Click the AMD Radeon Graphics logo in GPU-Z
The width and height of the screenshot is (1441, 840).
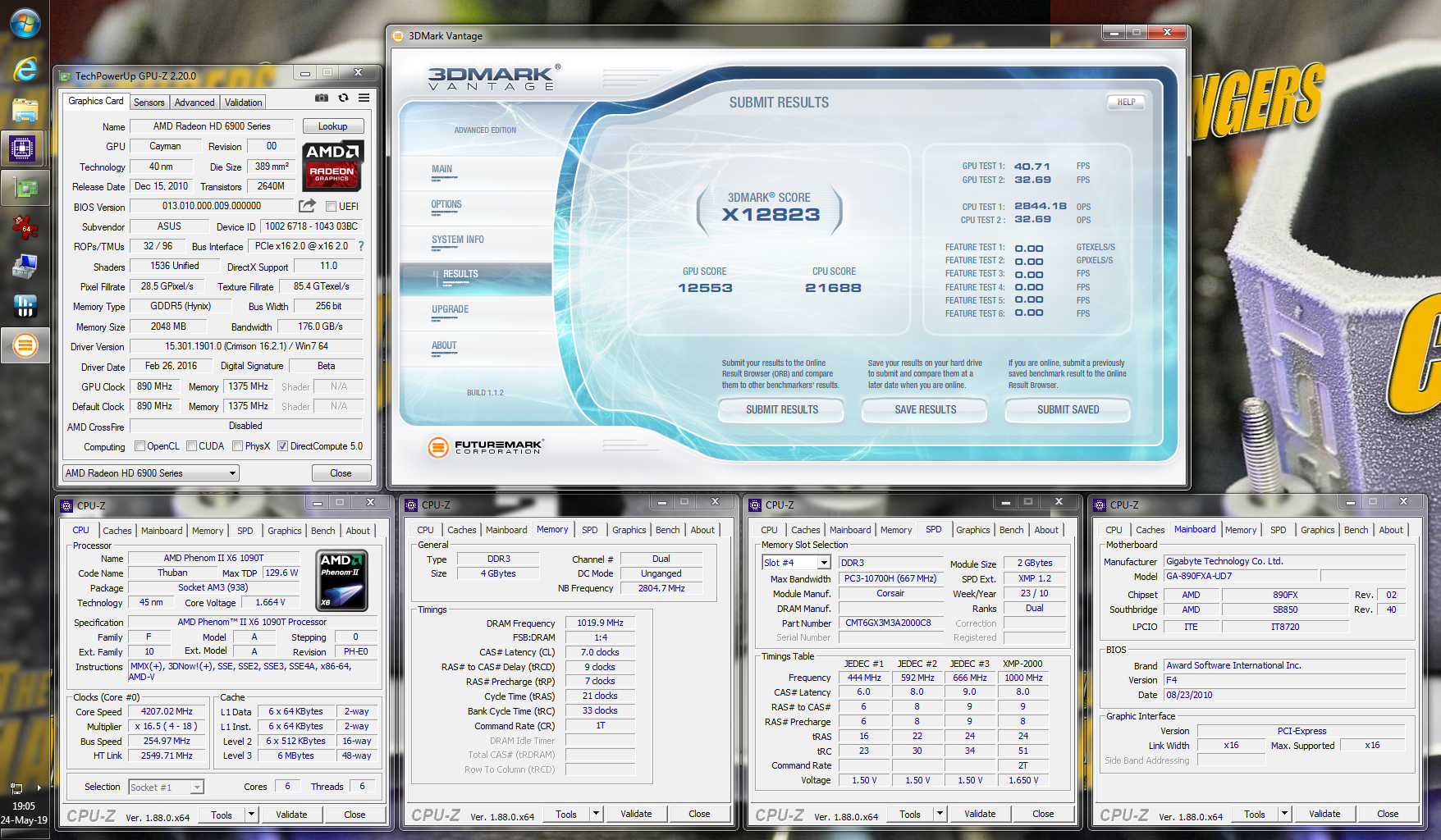(332, 165)
